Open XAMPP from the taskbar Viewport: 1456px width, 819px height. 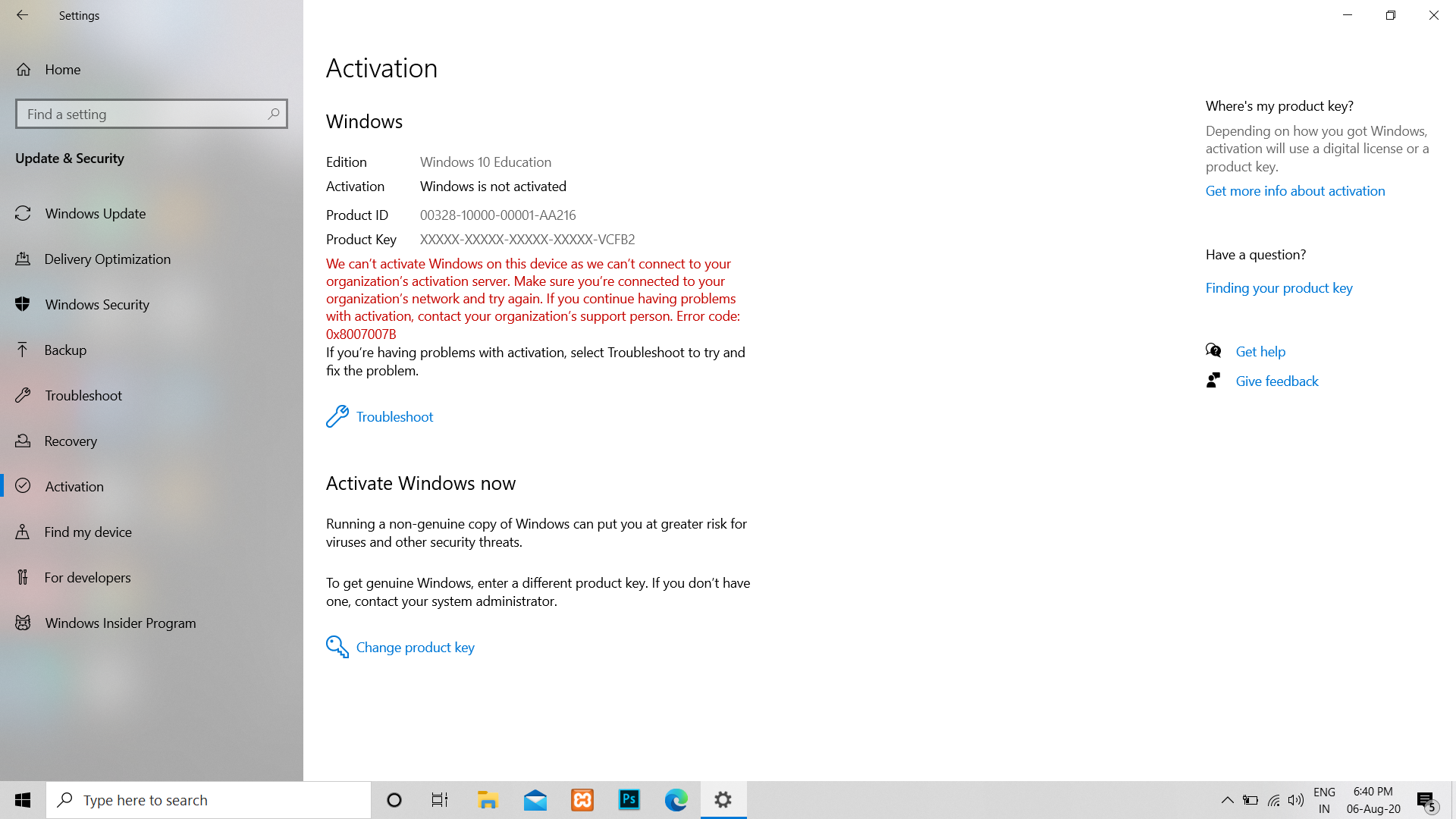click(582, 800)
